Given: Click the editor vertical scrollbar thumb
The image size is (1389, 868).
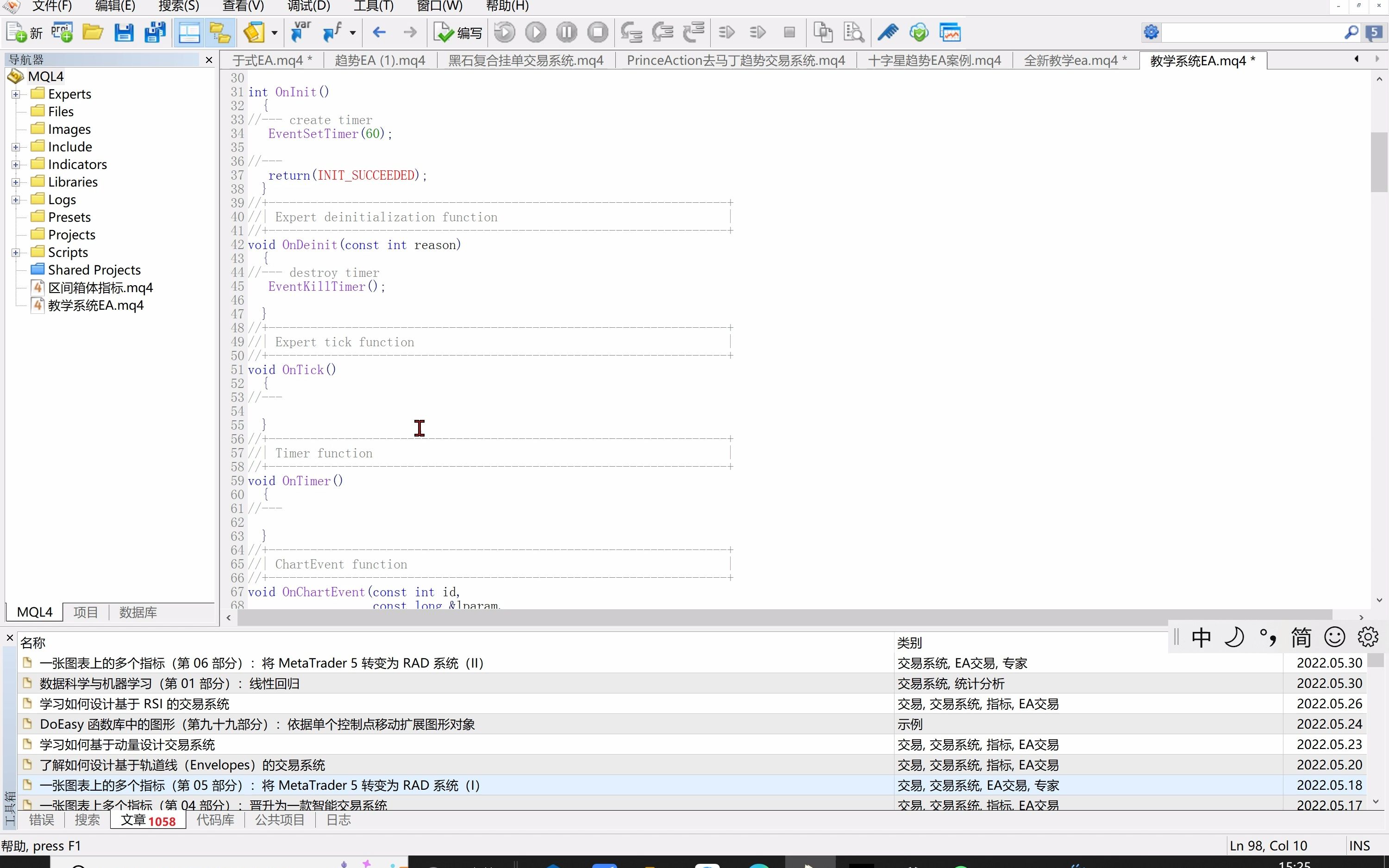Looking at the screenshot, I should pos(1379,162).
